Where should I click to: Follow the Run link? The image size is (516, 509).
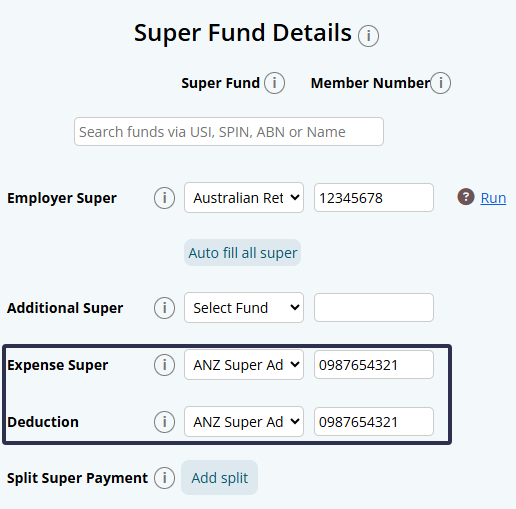(x=493, y=198)
